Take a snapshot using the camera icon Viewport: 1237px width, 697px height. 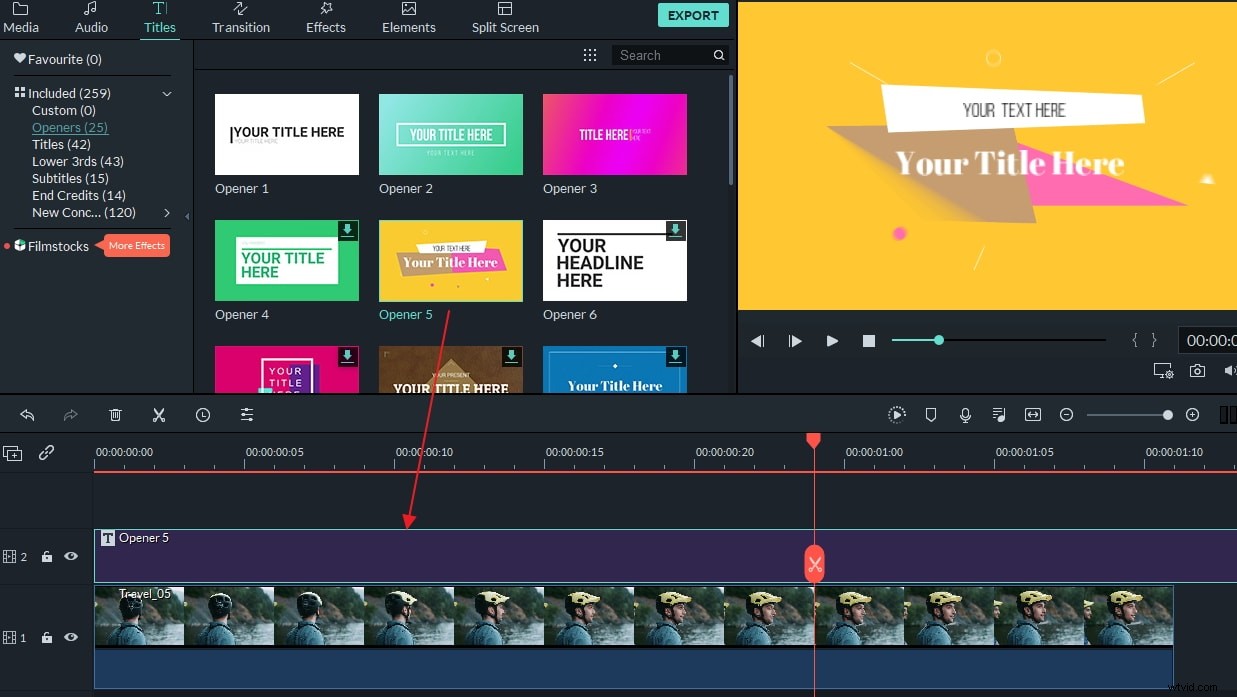(x=1197, y=370)
